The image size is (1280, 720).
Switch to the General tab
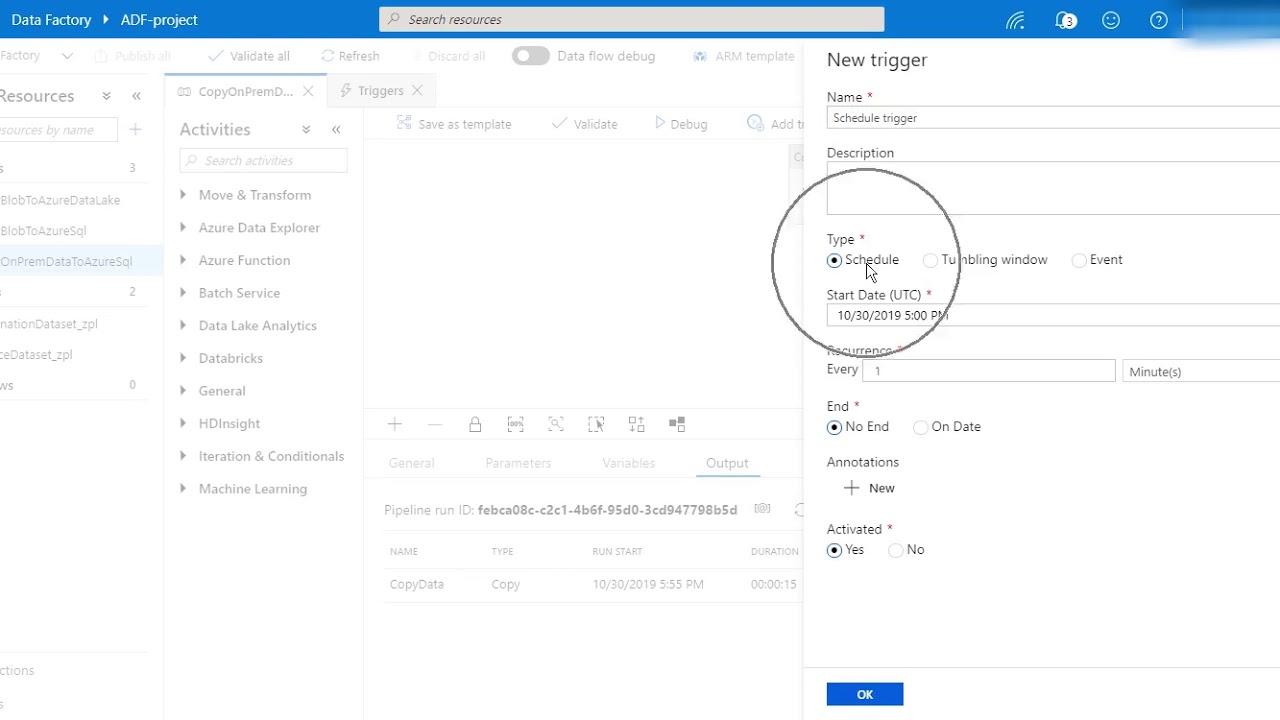(411, 463)
